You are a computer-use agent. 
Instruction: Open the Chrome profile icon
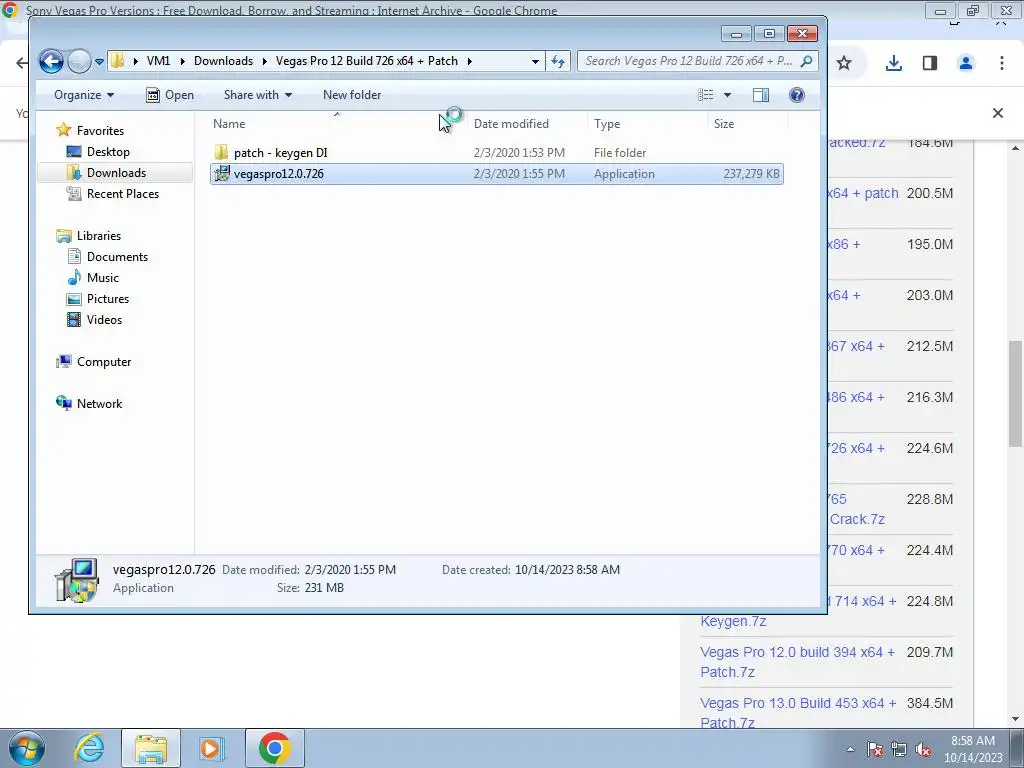(x=966, y=63)
